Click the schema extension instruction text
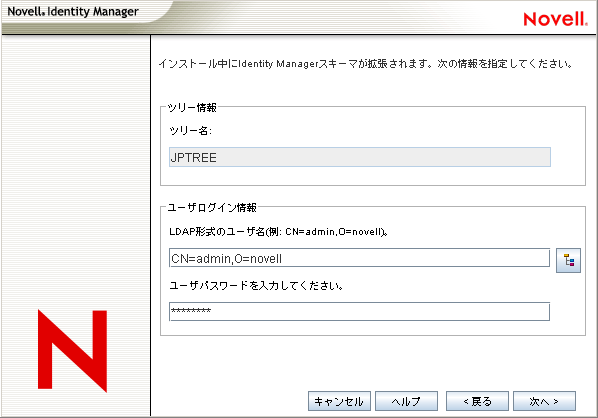This screenshot has width=598, height=418. coord(365,63)
